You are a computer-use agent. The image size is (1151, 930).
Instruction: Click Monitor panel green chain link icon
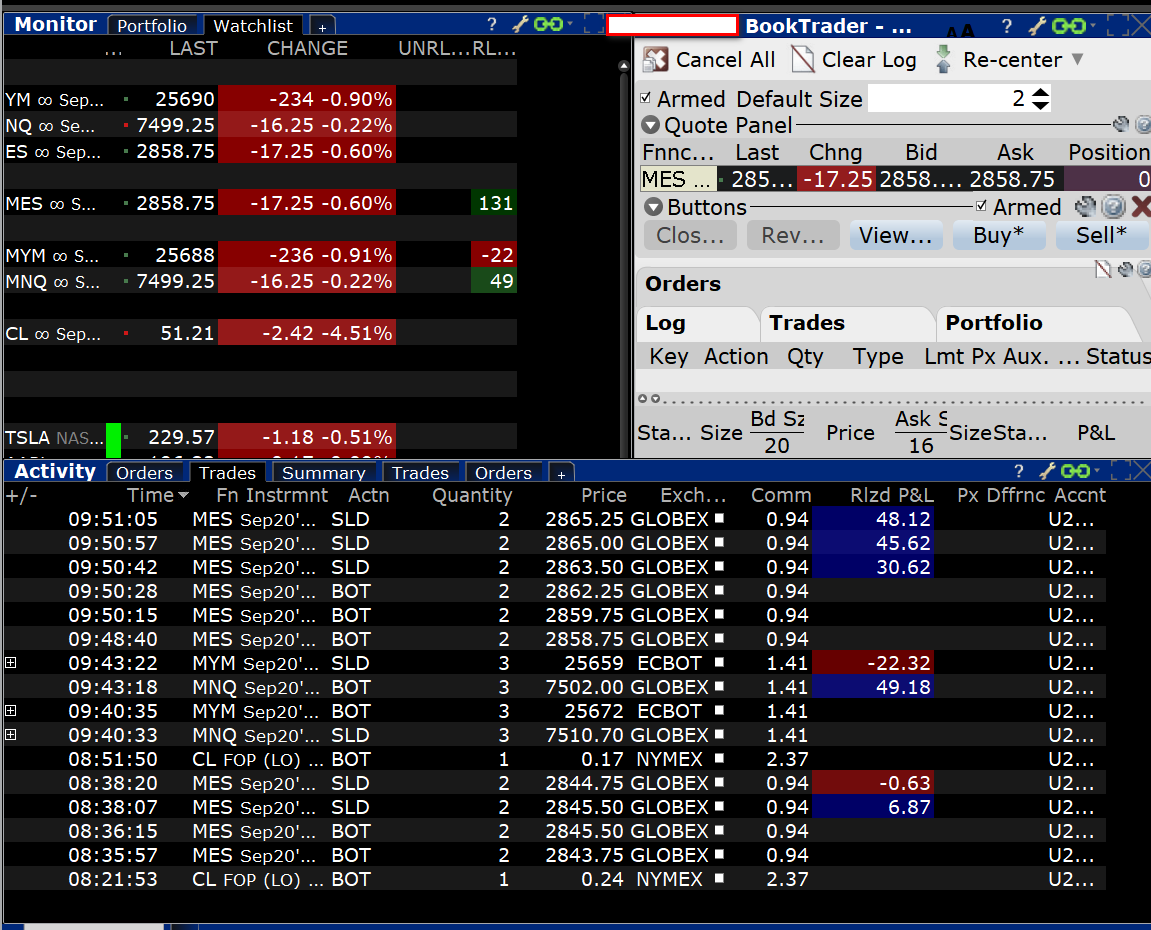click(548, 25)
